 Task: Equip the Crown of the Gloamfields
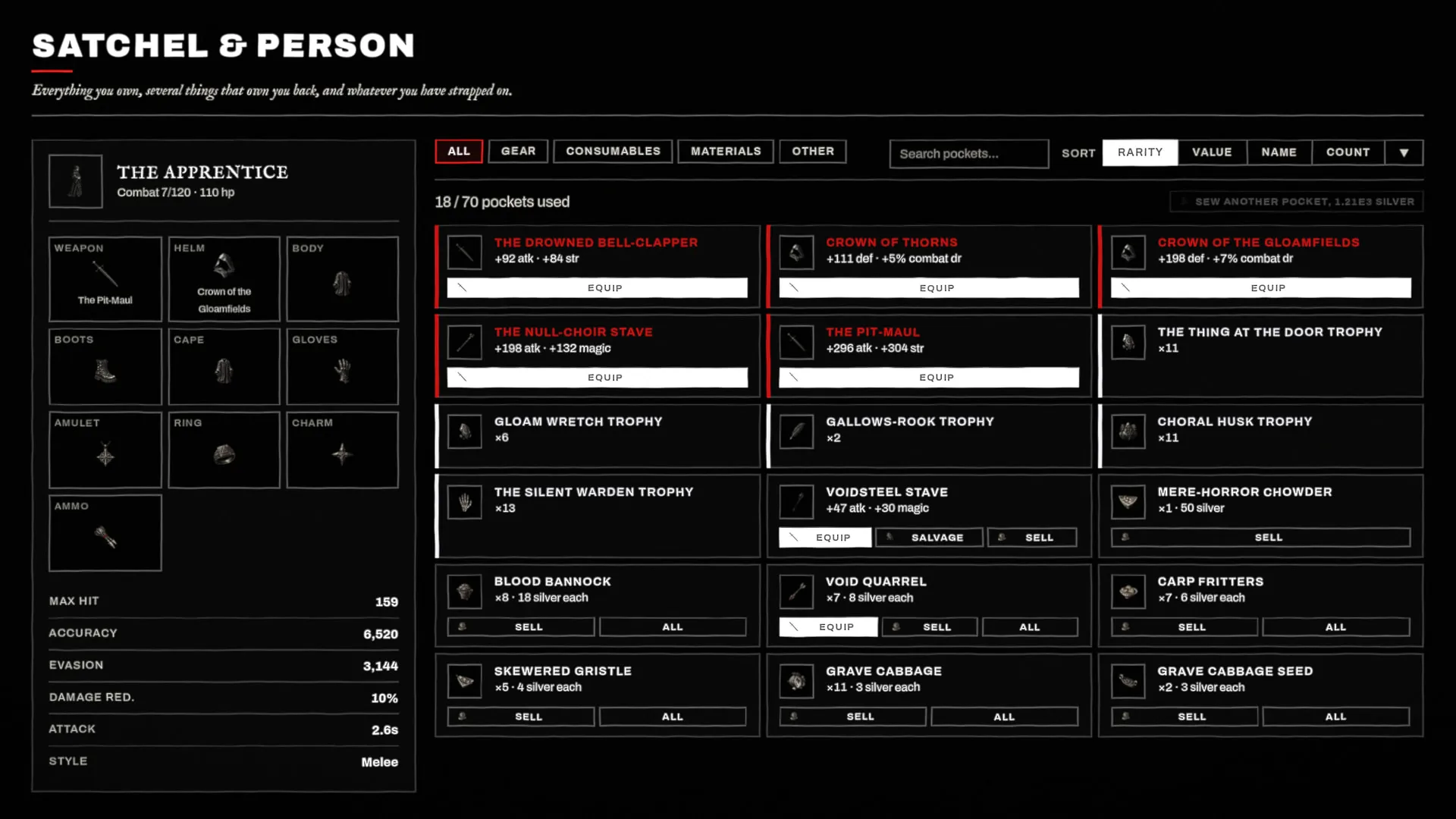[1260, 288]
